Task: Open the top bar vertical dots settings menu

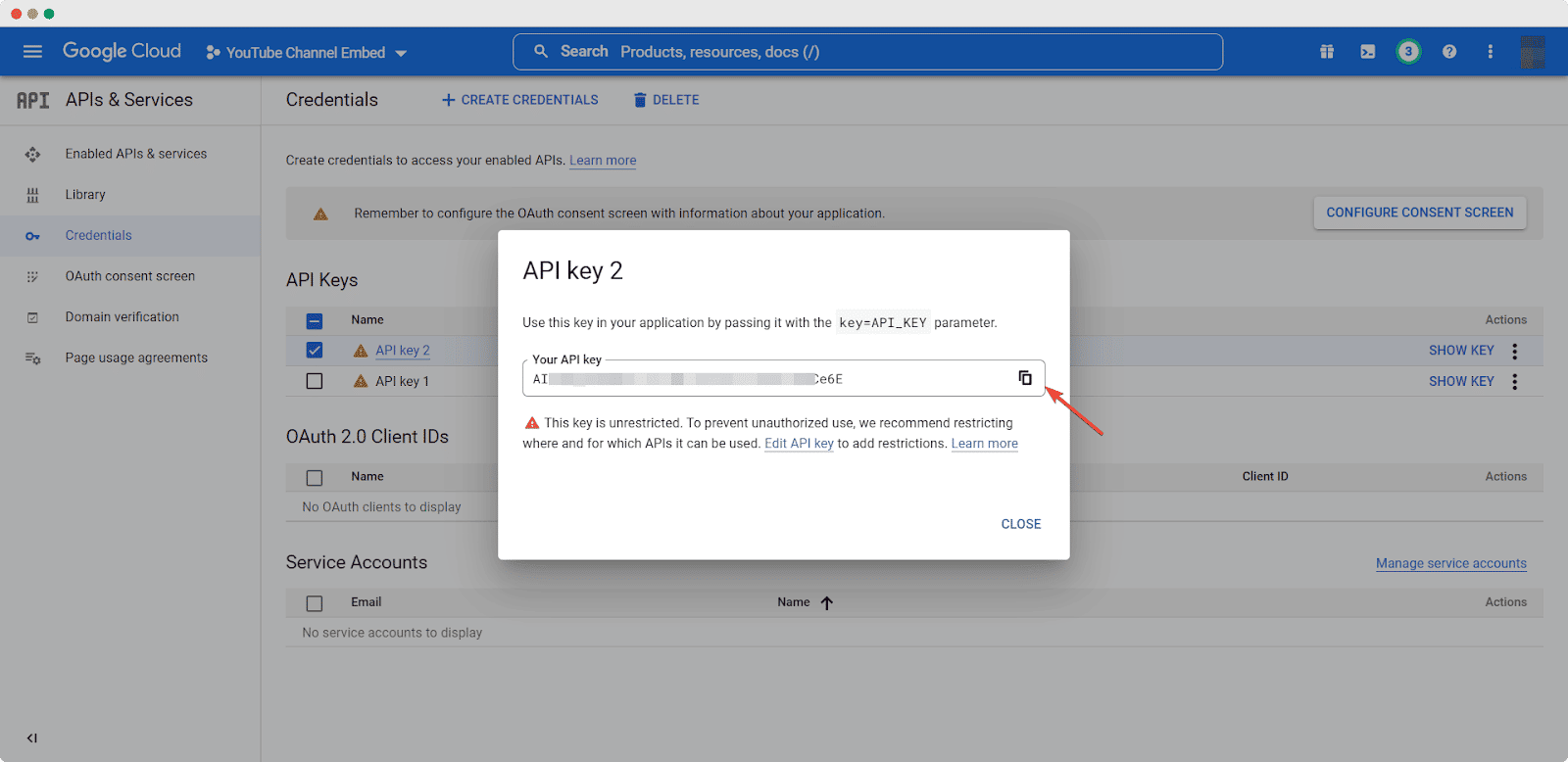Action: 1490,52
